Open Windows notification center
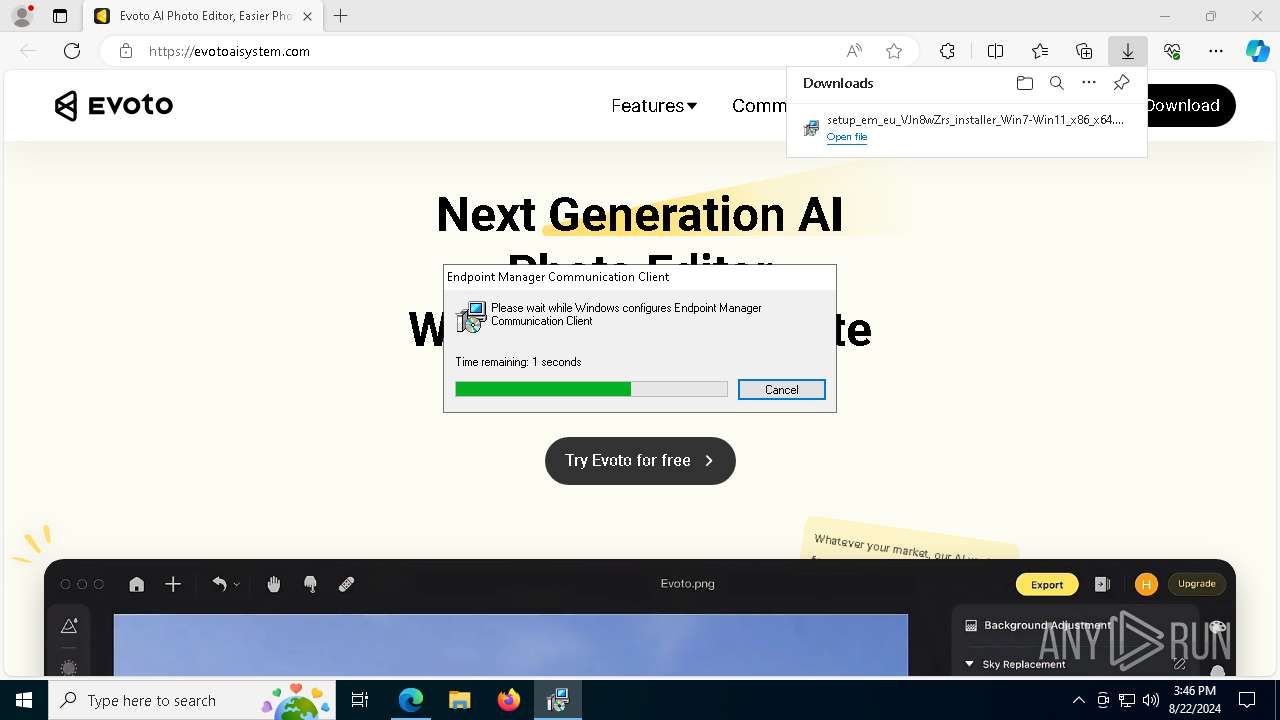 point(1247,700)
